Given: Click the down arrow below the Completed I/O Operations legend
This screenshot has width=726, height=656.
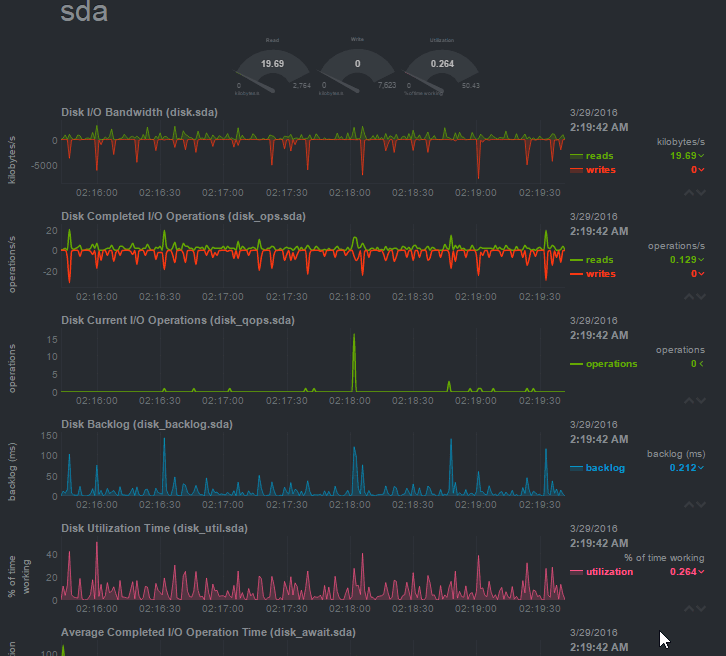Looking at the screenshot, I should pyautogui.click(x=699, y=296).
